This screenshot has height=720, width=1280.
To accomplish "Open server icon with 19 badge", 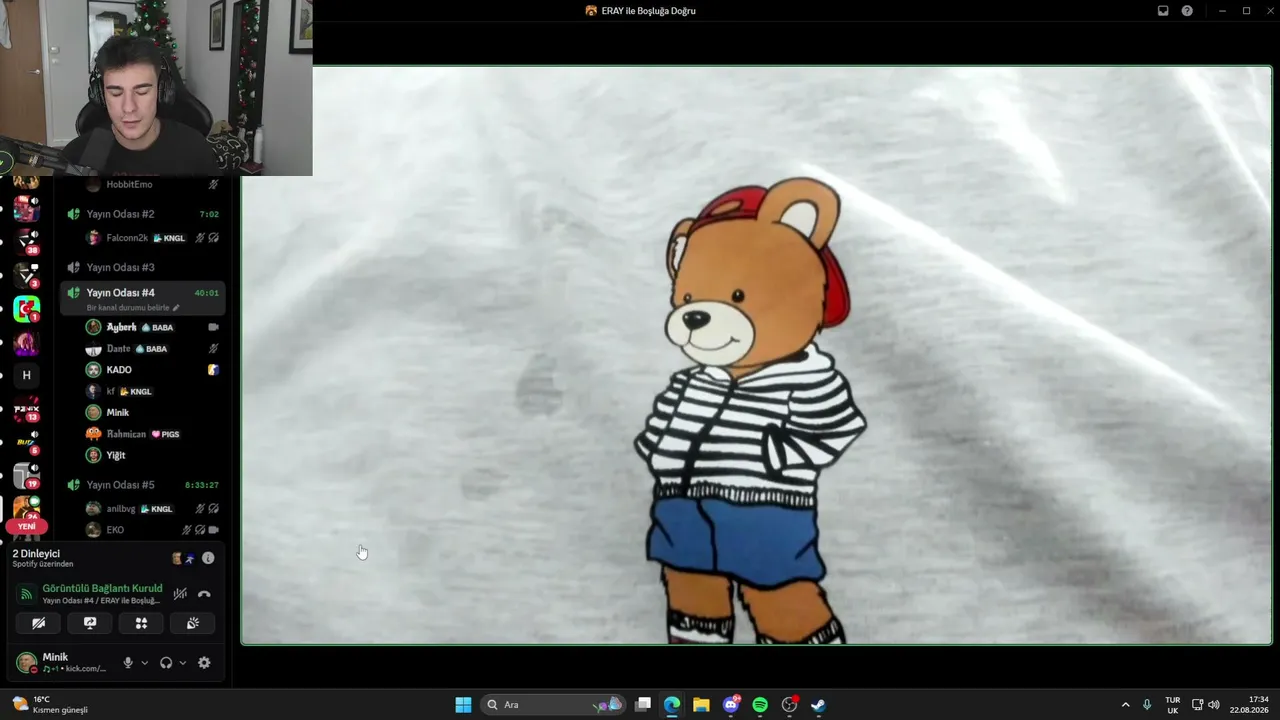I will tap(26, 475).
